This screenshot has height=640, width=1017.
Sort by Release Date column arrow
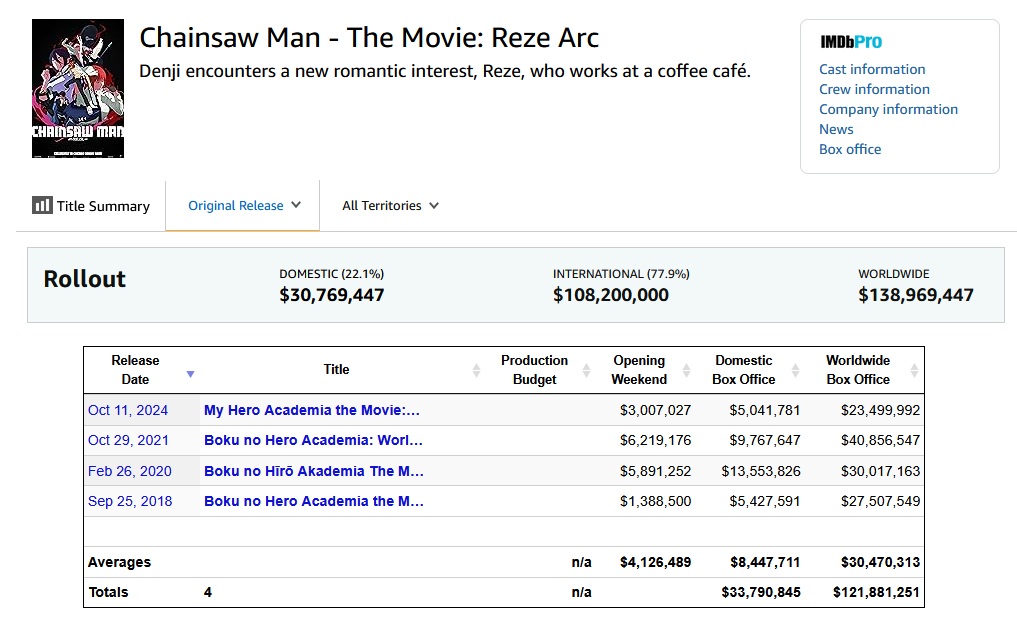click(190, 374)
